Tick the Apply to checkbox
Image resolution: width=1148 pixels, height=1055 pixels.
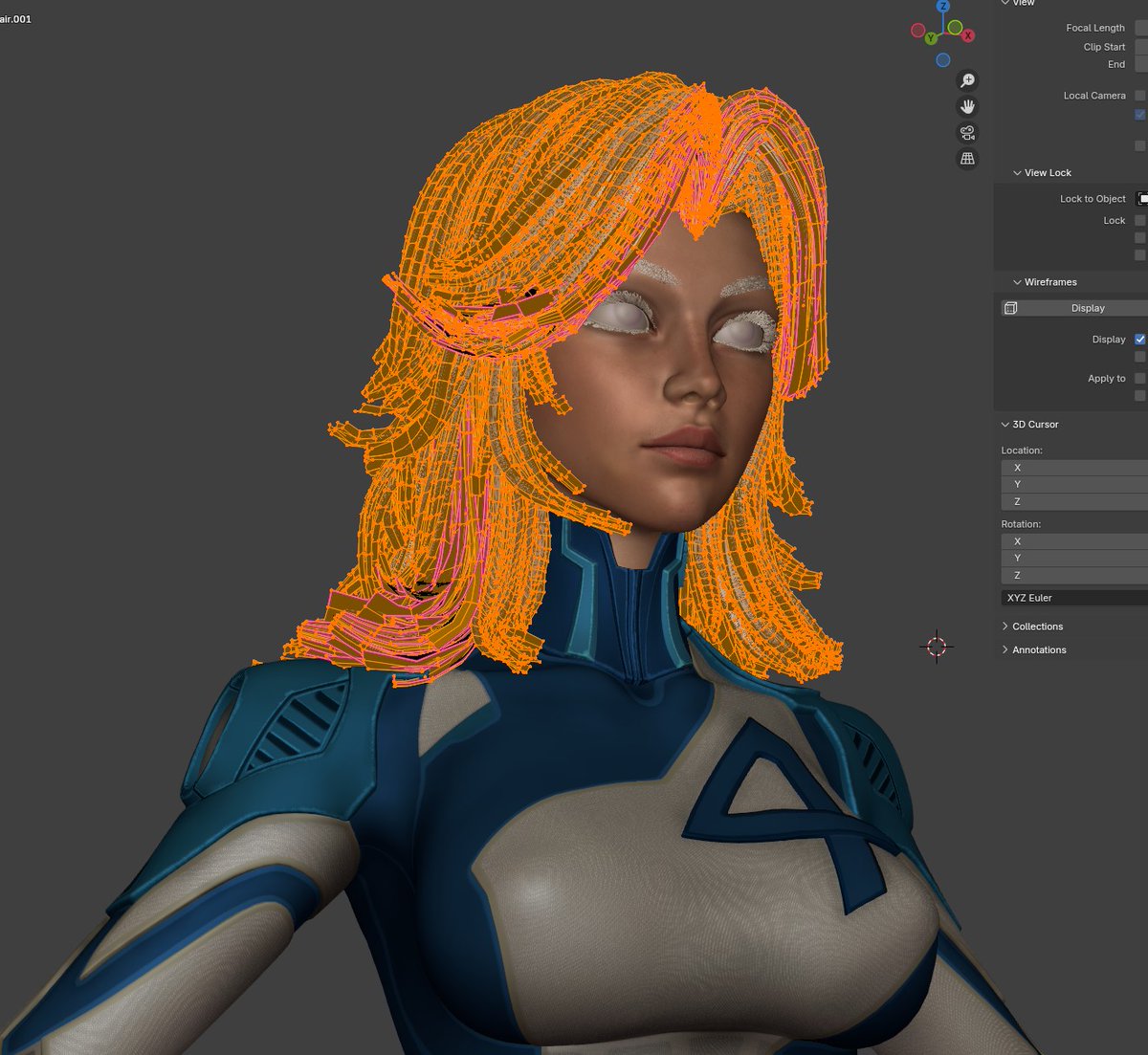point(1140,379)
